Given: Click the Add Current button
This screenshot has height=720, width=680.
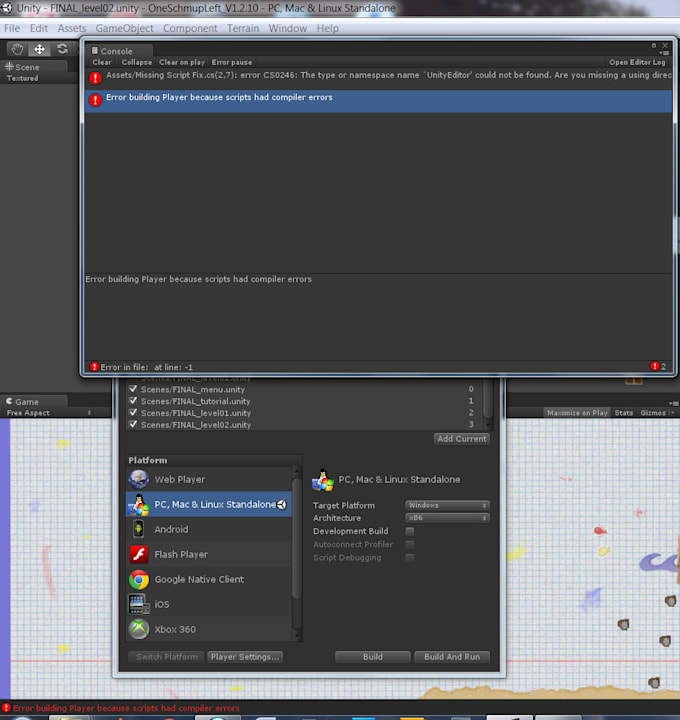Looking at the screenshot, I should coord(462,439).
